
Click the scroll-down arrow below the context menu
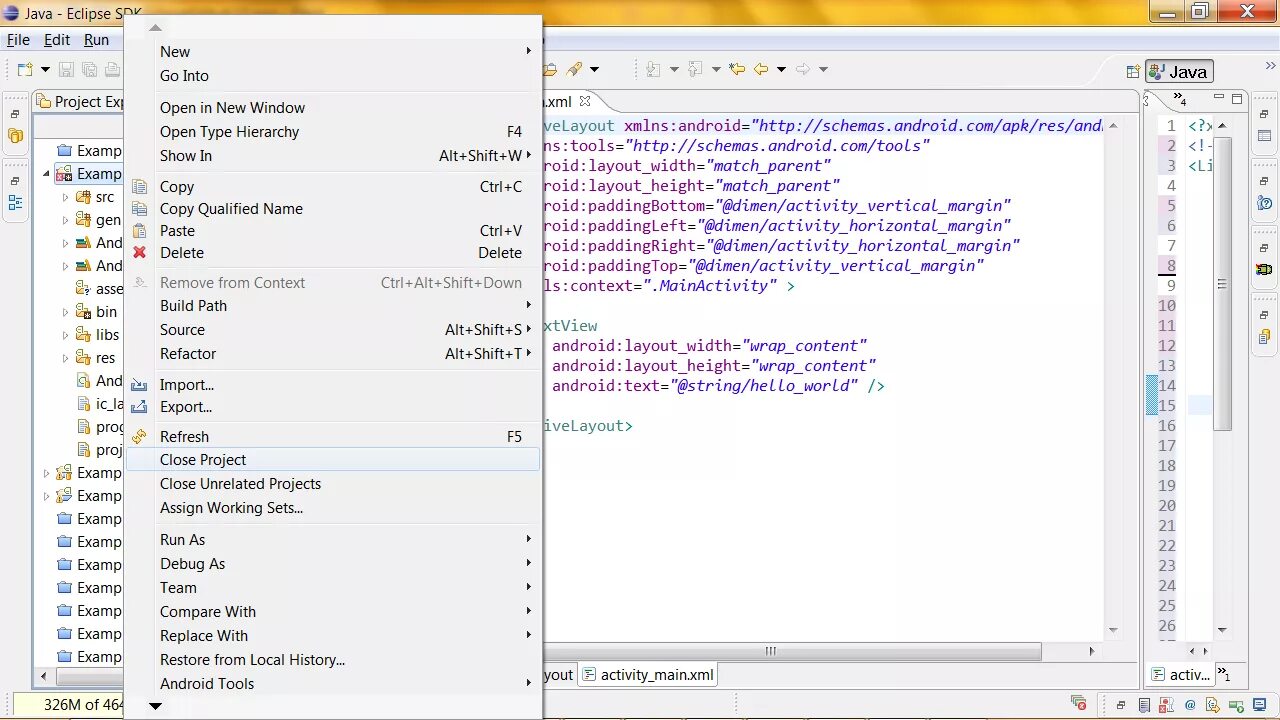pyautogui.click(x=155, y=706)
